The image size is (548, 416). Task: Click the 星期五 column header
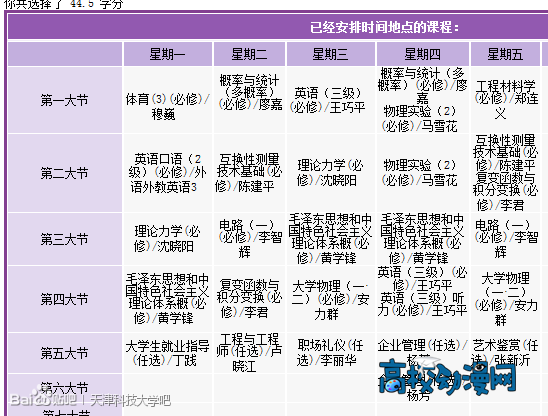click(x=505, y=54)
